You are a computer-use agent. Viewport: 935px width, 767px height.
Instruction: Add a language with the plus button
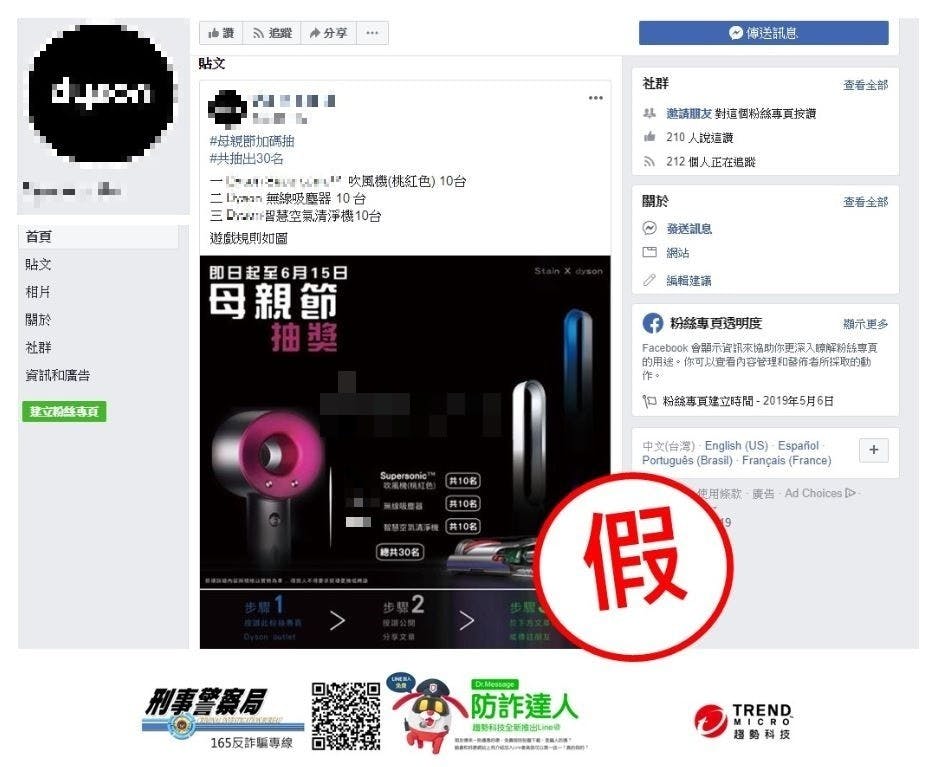click(x=874, y=450)
